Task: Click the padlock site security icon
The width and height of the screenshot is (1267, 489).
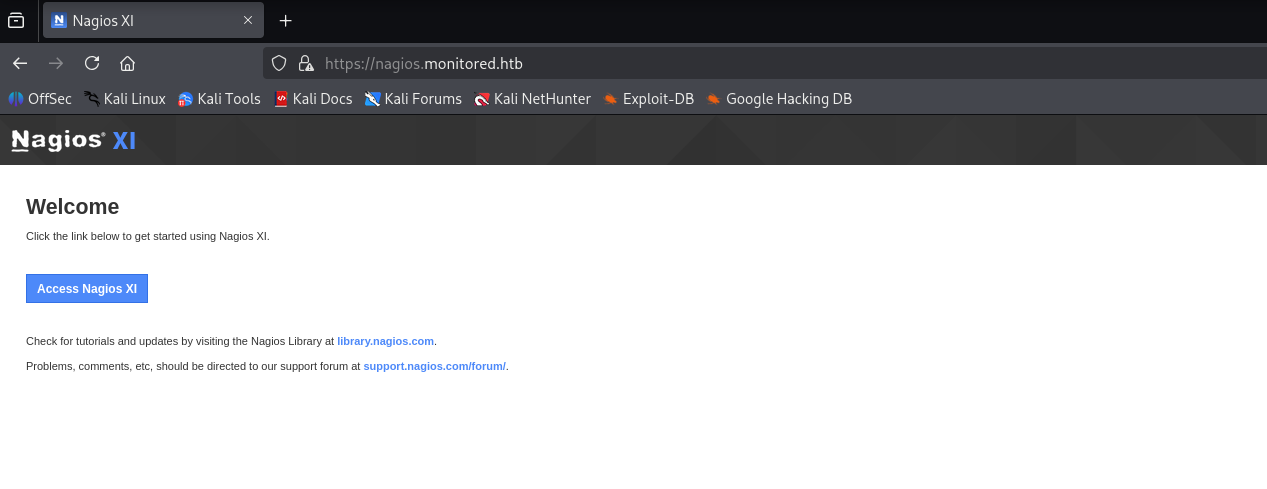Action: tap(306, 63)
